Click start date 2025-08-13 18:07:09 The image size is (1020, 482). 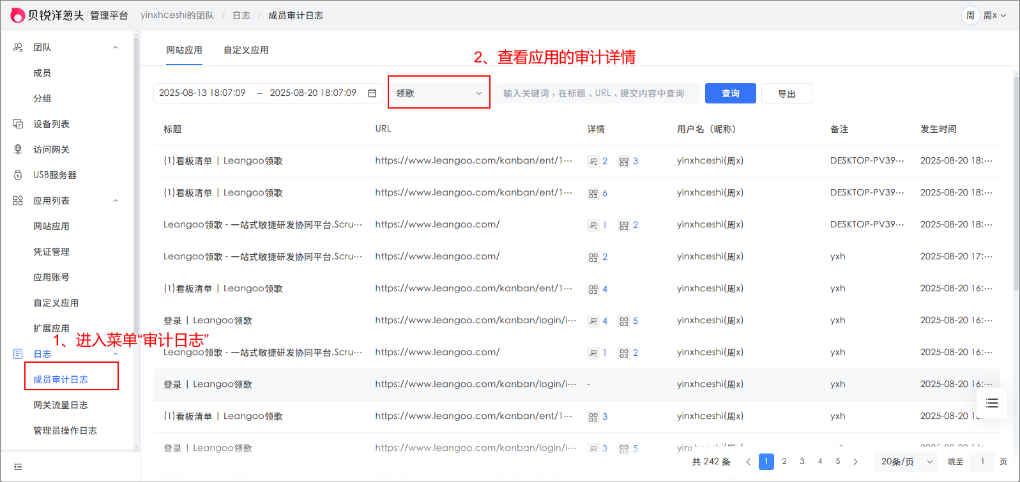tap(202, 93)
